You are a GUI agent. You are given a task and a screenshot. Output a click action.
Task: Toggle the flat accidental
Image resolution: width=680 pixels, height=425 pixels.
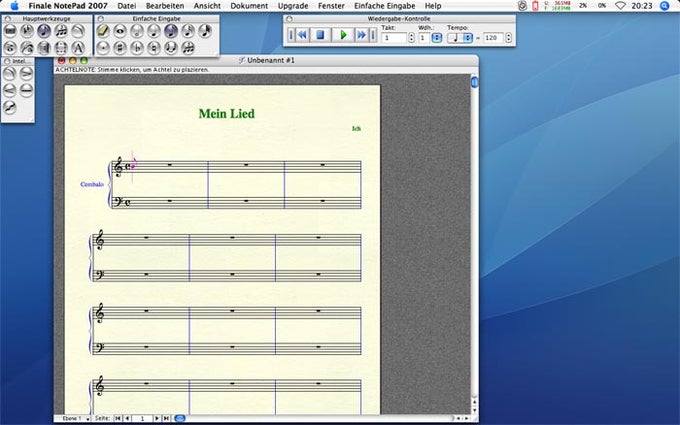click(x=137, y=48)
